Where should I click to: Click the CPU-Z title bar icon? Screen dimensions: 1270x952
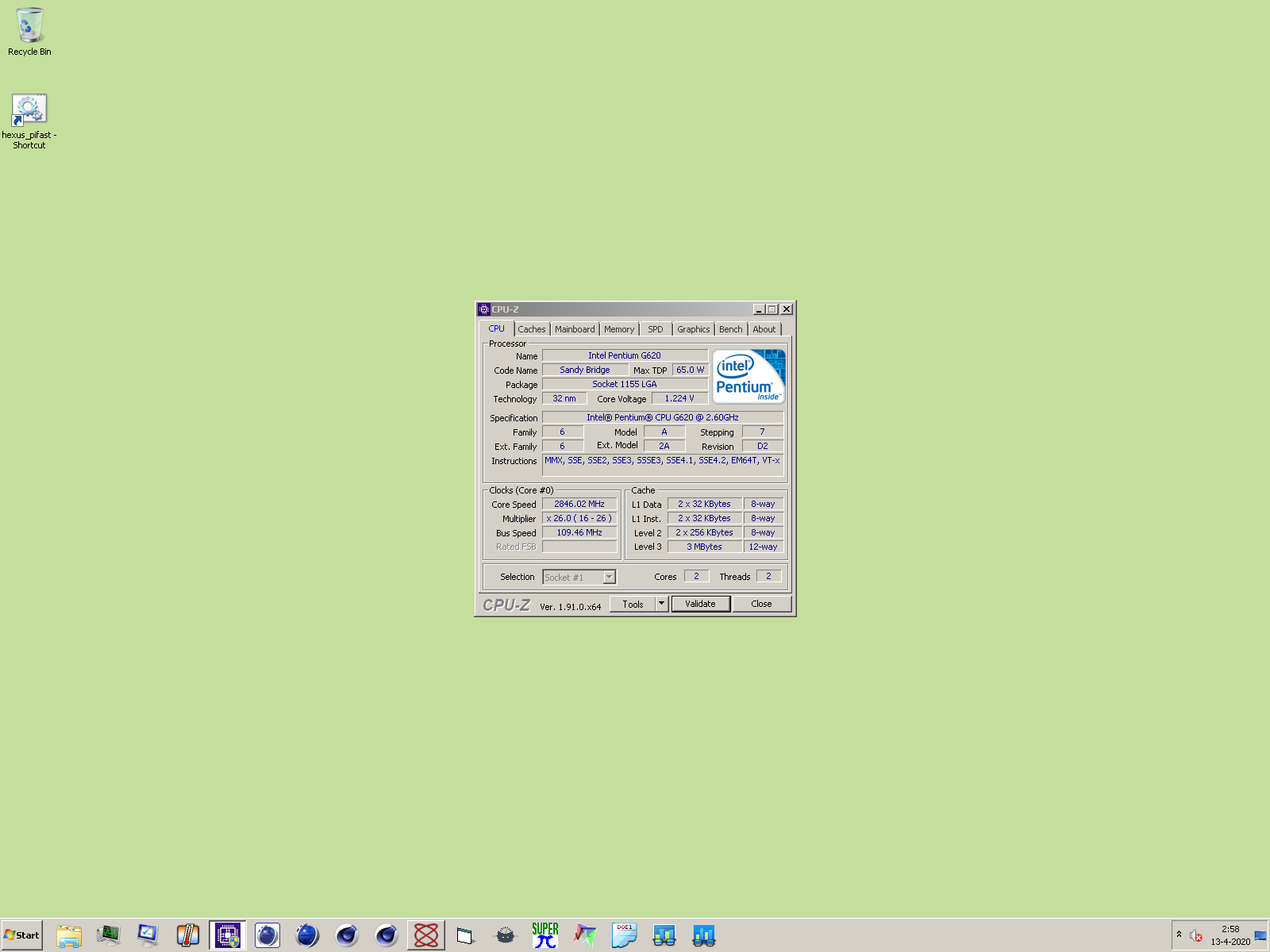click(484, 309)
